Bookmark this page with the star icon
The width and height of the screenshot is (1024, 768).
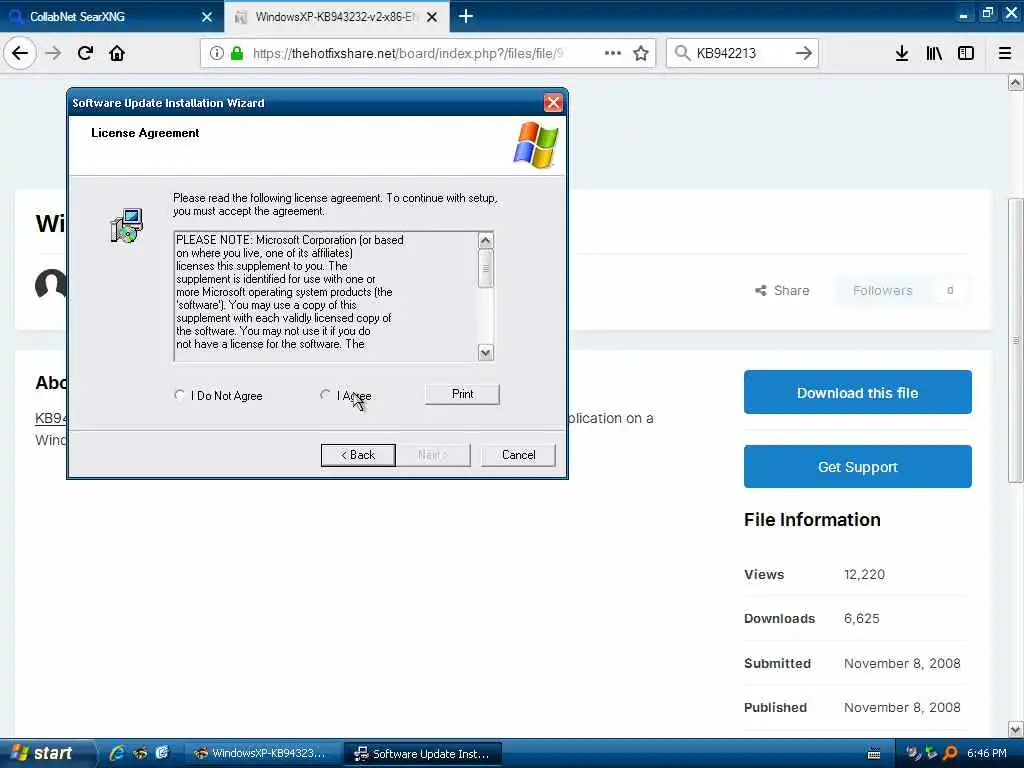coord(641,53)
